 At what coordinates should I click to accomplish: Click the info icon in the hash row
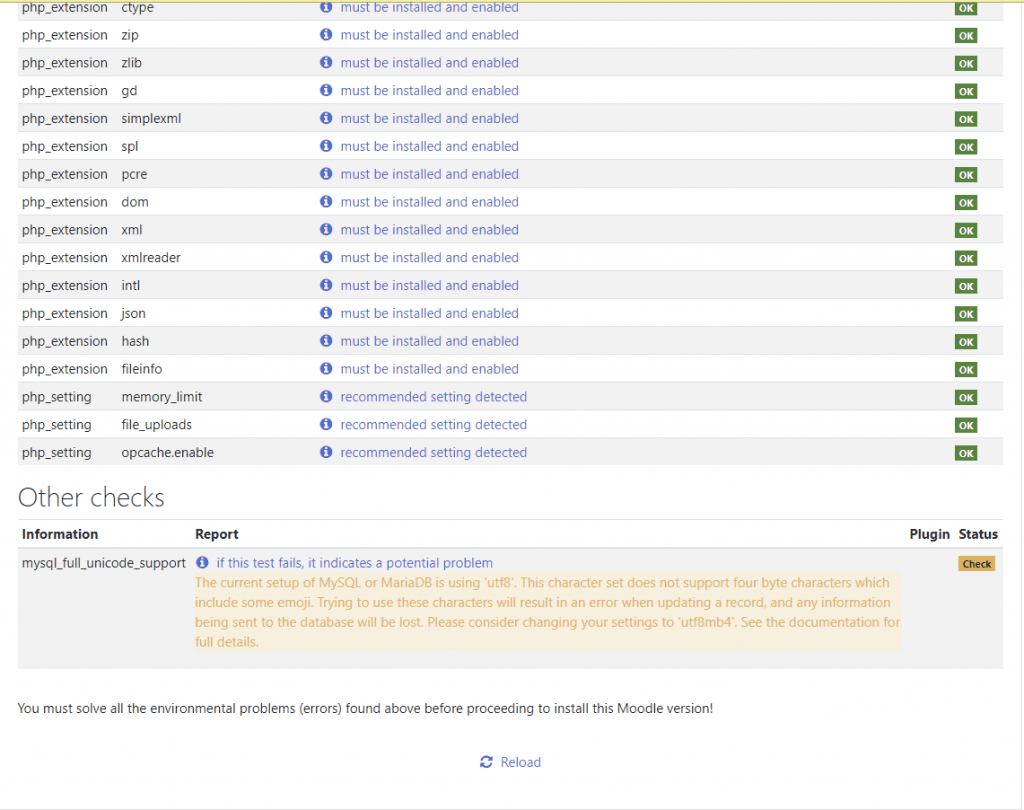[326, 341]
